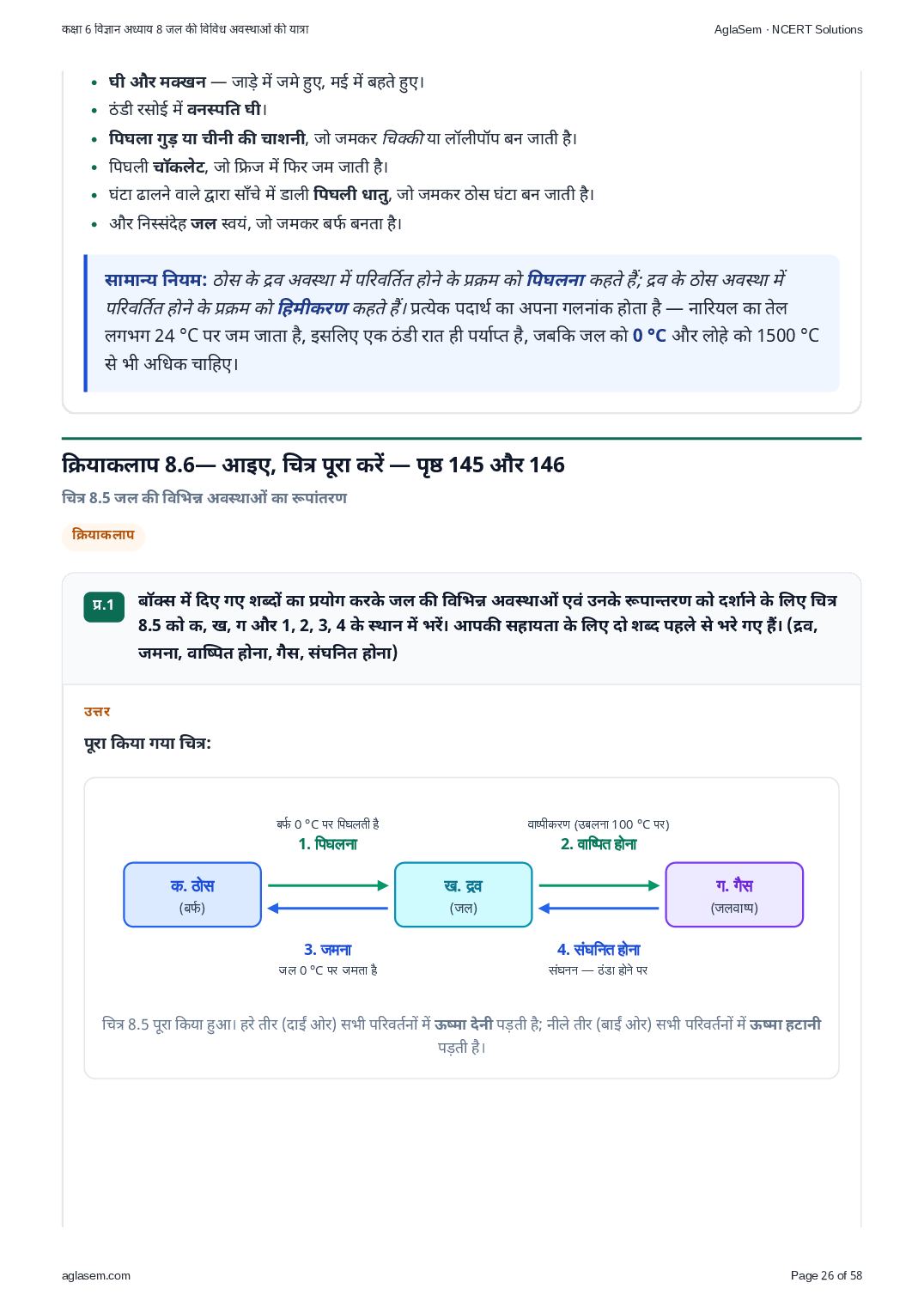
Task: Click the AglaSem · NCERT Solutions header text
Action: point(788,29)
